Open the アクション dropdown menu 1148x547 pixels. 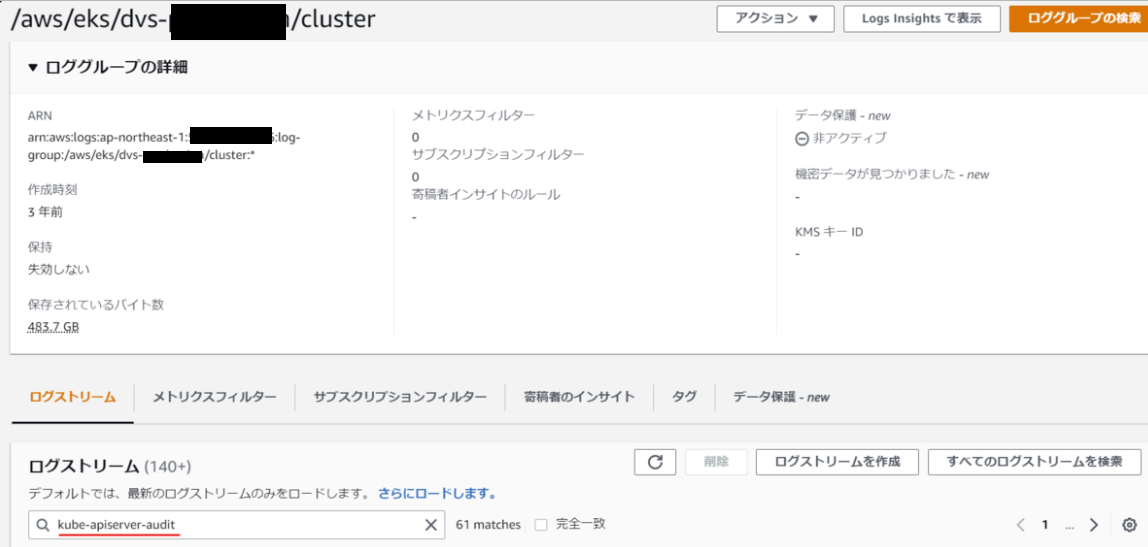775,19
